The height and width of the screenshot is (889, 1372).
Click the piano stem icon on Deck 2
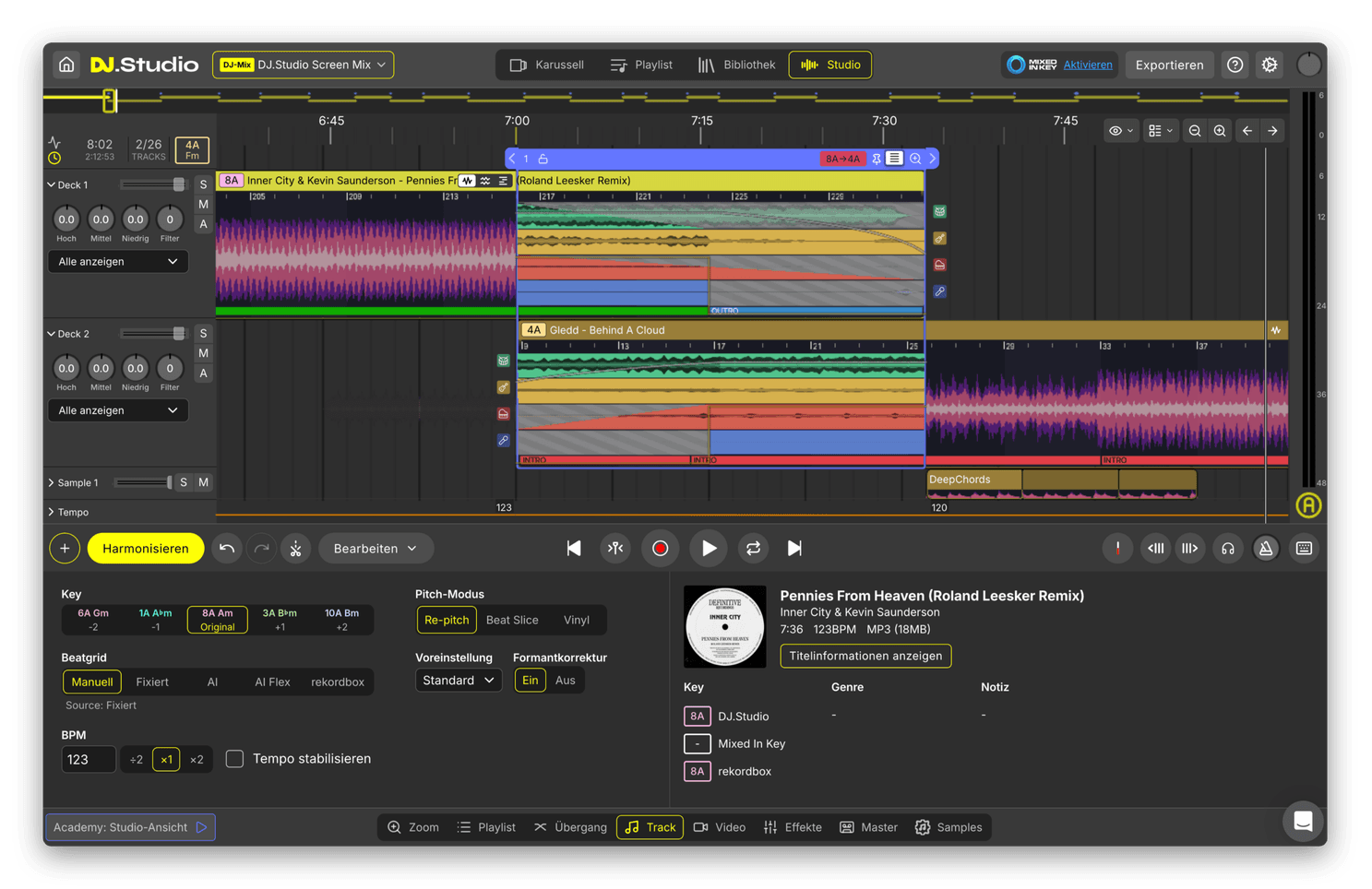tap(503, 414)
